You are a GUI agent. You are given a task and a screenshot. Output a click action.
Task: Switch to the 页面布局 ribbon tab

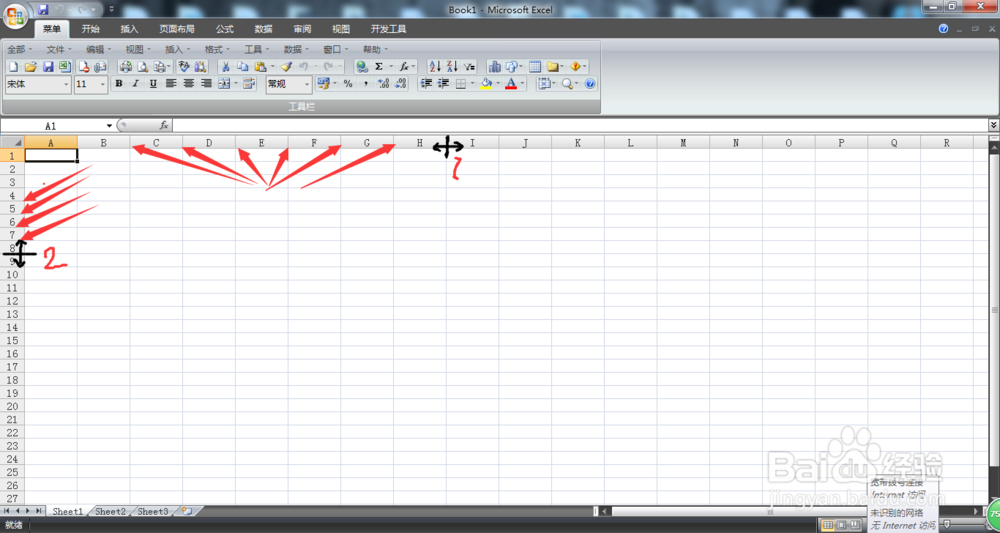177,29
